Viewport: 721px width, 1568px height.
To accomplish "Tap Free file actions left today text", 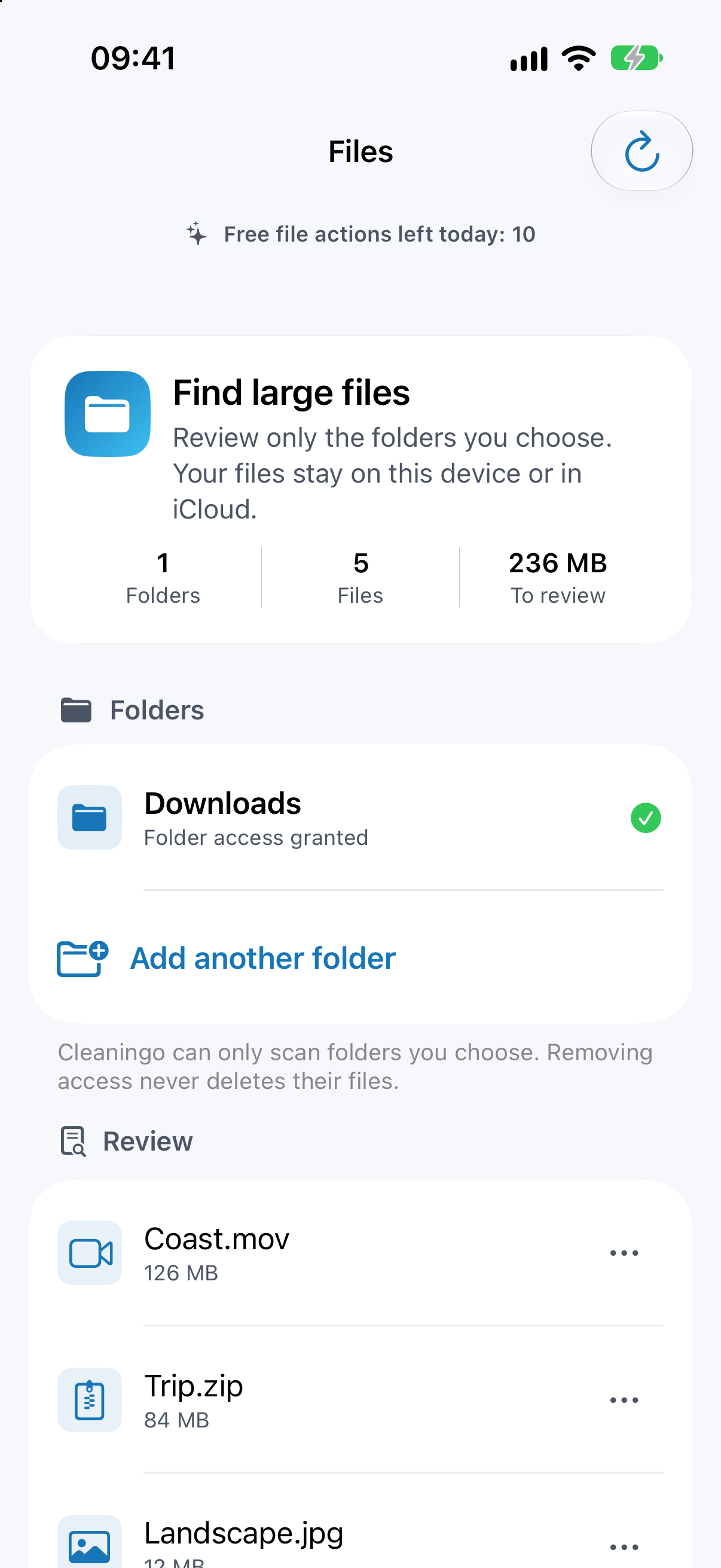I will (380, 234).
